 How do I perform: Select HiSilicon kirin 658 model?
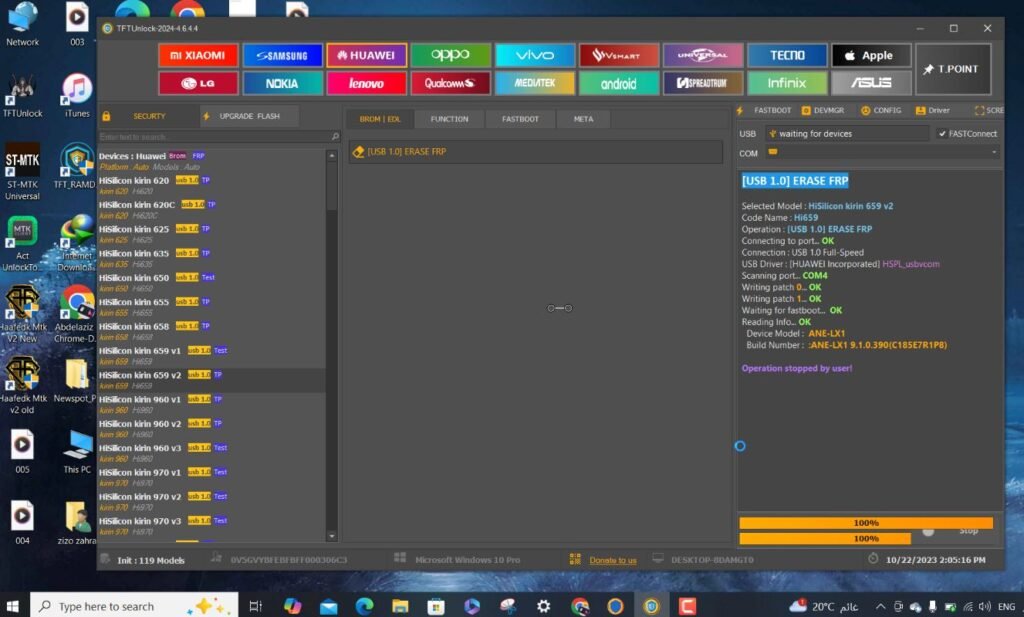click(211, 331)
